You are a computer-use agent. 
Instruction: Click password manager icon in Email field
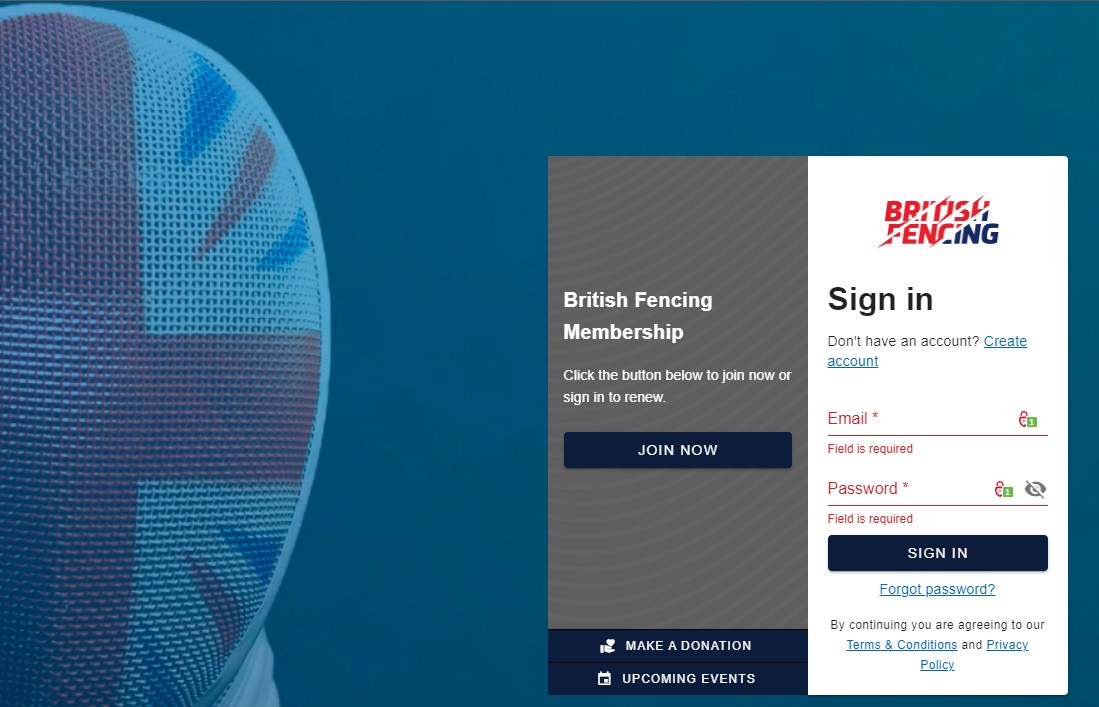(1026, 420)
